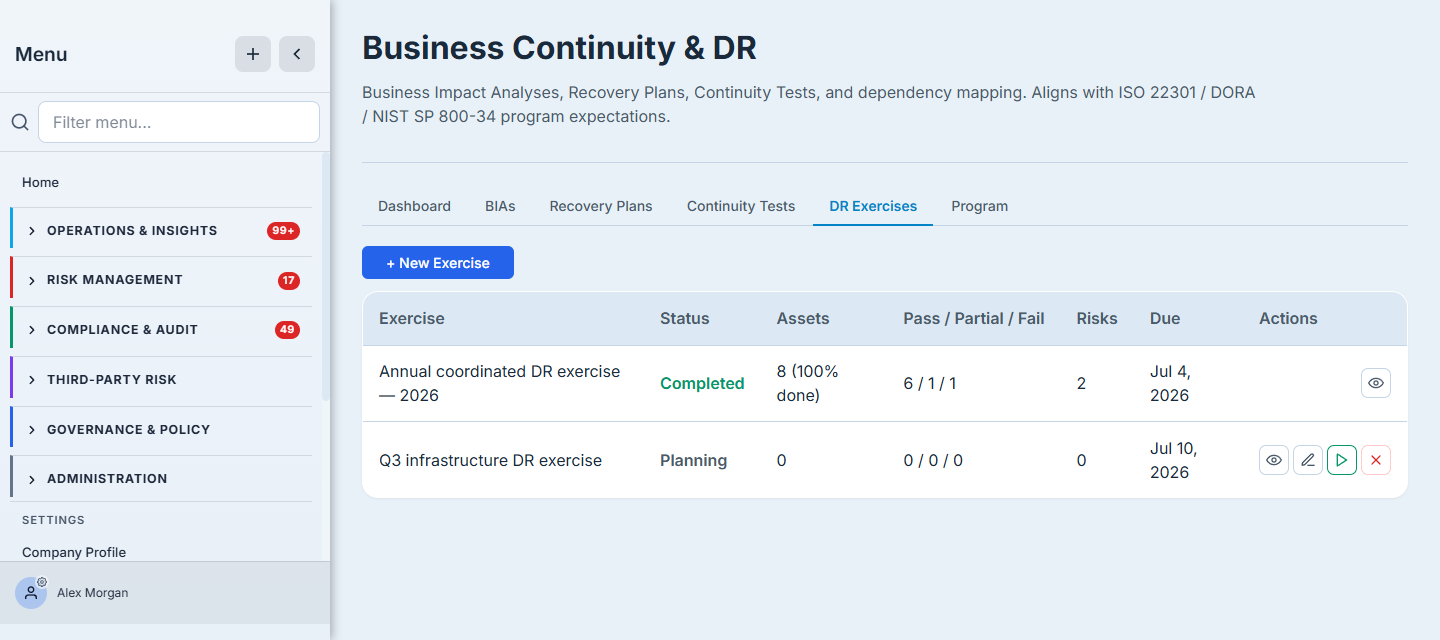Image resolution: width=1440 pixels, height=640 pixels.
Task: Click the search magnifier icon by Filter menu
Action: (x=20, y=122)
